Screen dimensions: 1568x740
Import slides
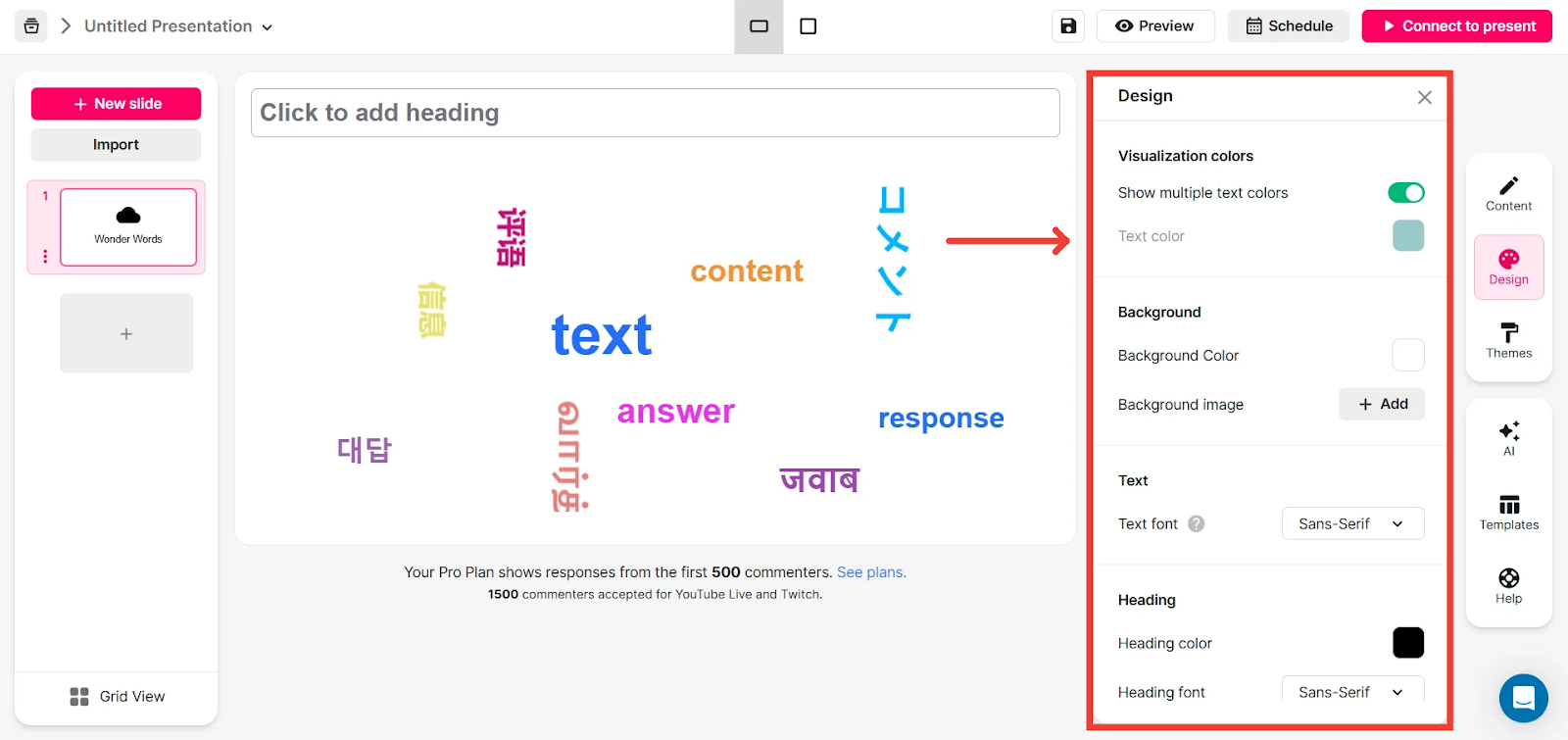click(116, 145)
